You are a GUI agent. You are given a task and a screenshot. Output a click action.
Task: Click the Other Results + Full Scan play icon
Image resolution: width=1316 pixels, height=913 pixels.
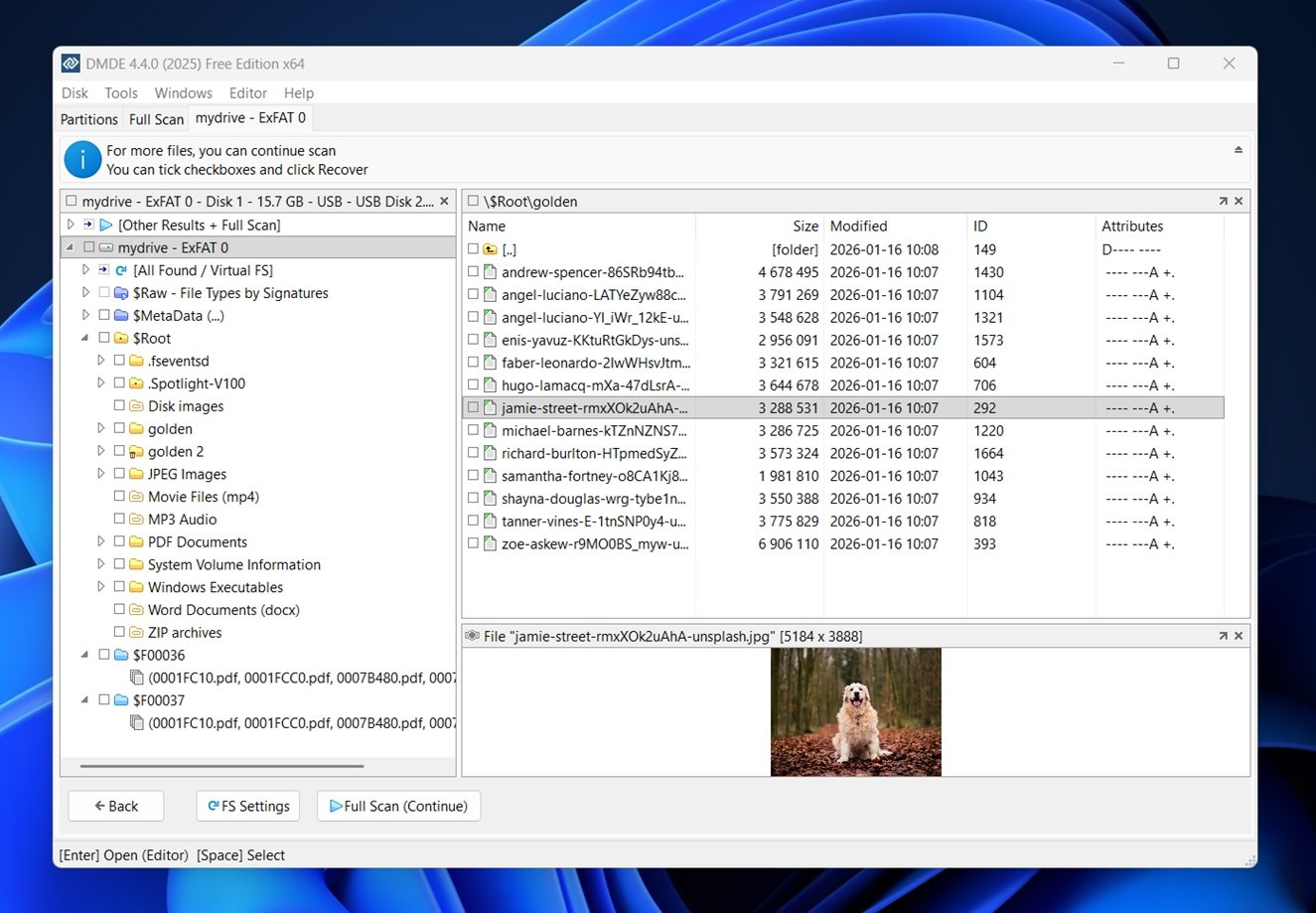pyautogui.click(x=106, y=226)
